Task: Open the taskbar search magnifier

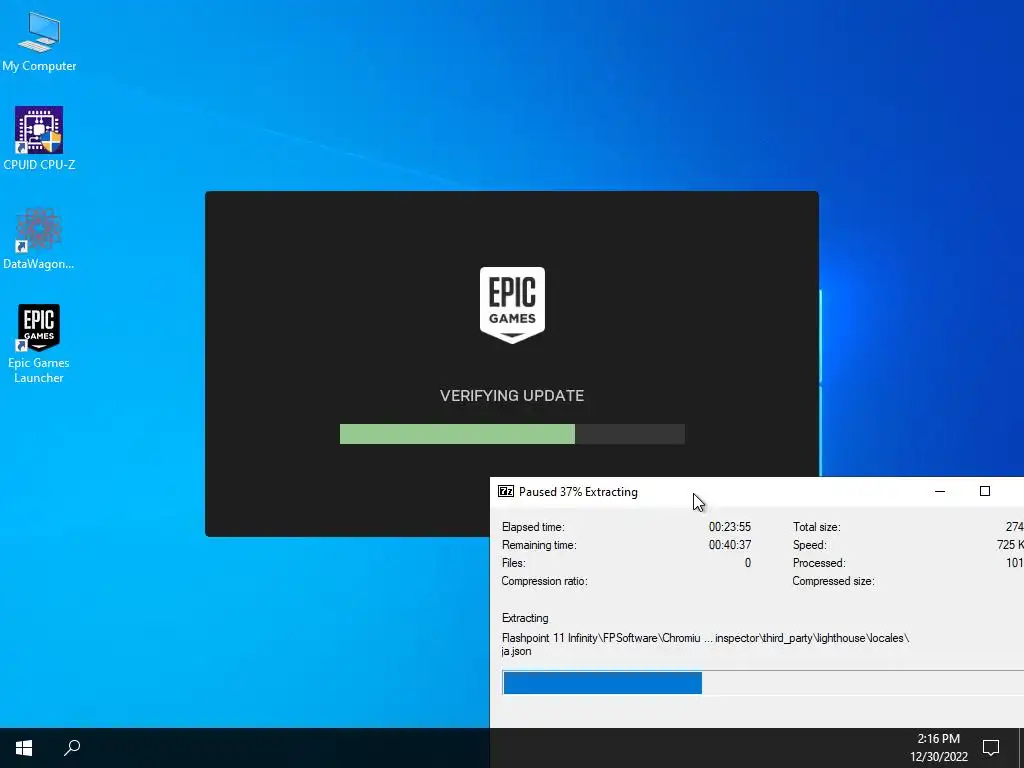Action: [72, 748]
